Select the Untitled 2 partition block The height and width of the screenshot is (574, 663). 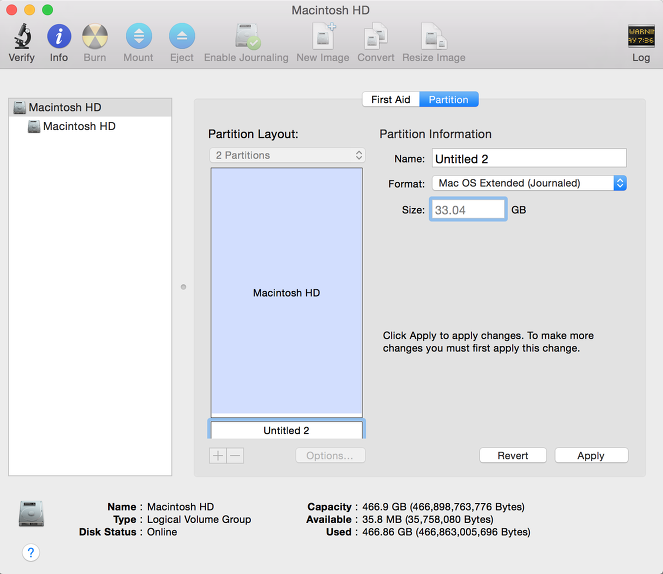tap(287, 429)
